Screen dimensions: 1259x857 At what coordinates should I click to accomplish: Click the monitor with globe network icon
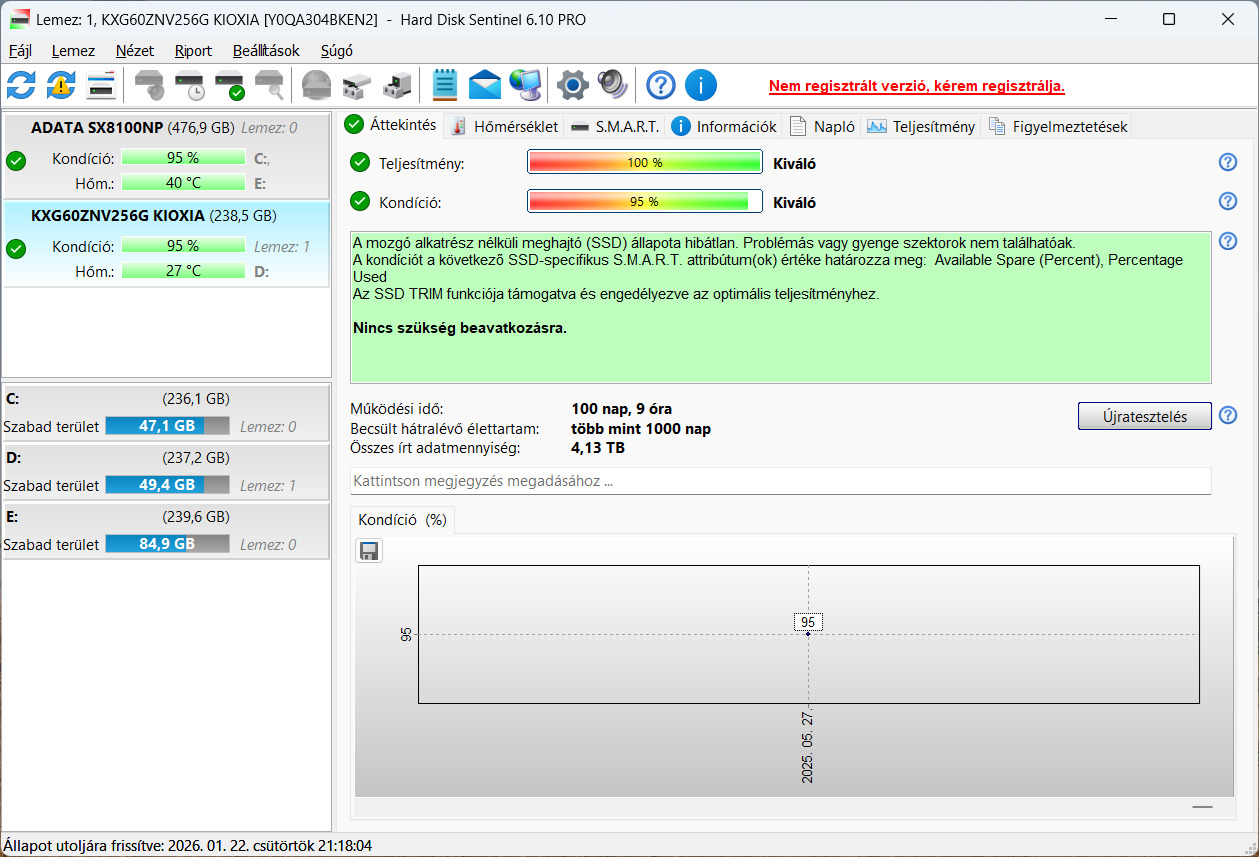(x=525, y=85)
